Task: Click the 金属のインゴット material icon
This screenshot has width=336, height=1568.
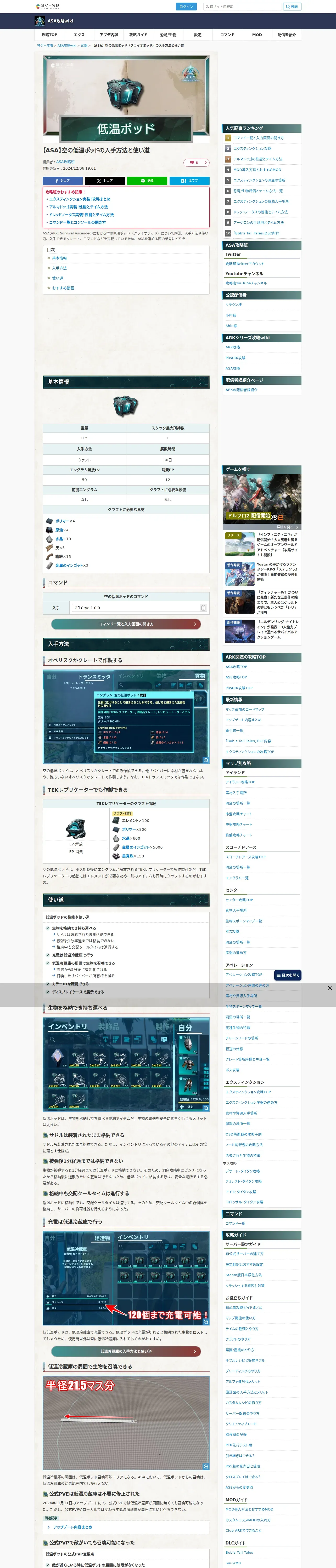Action: (x=49, y=566)
